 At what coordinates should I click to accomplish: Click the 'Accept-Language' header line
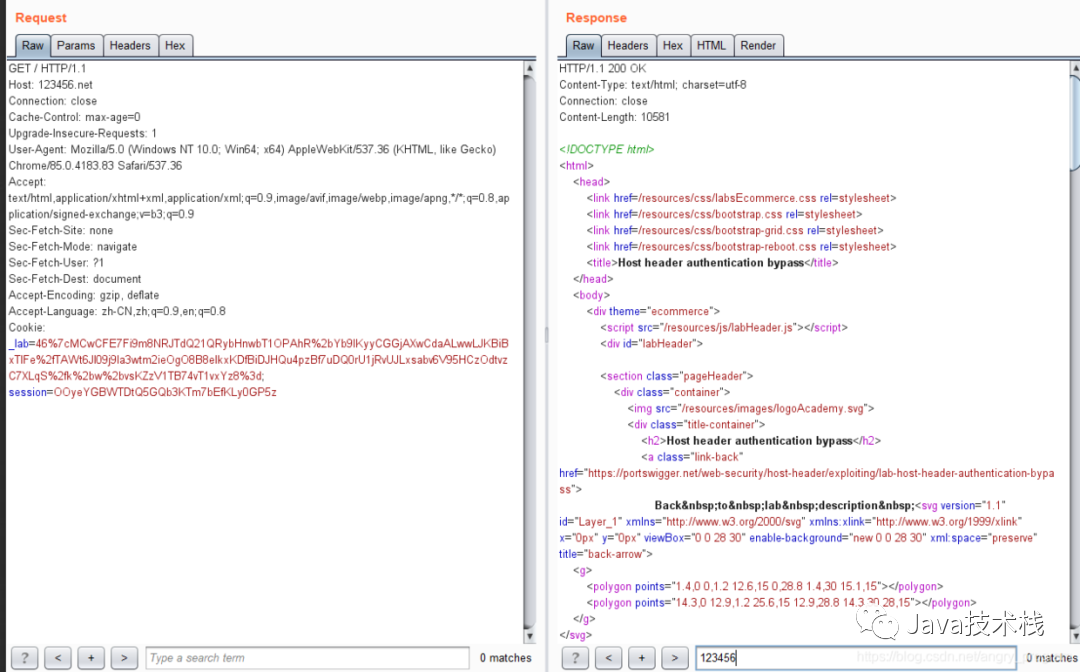pos(117,311)
